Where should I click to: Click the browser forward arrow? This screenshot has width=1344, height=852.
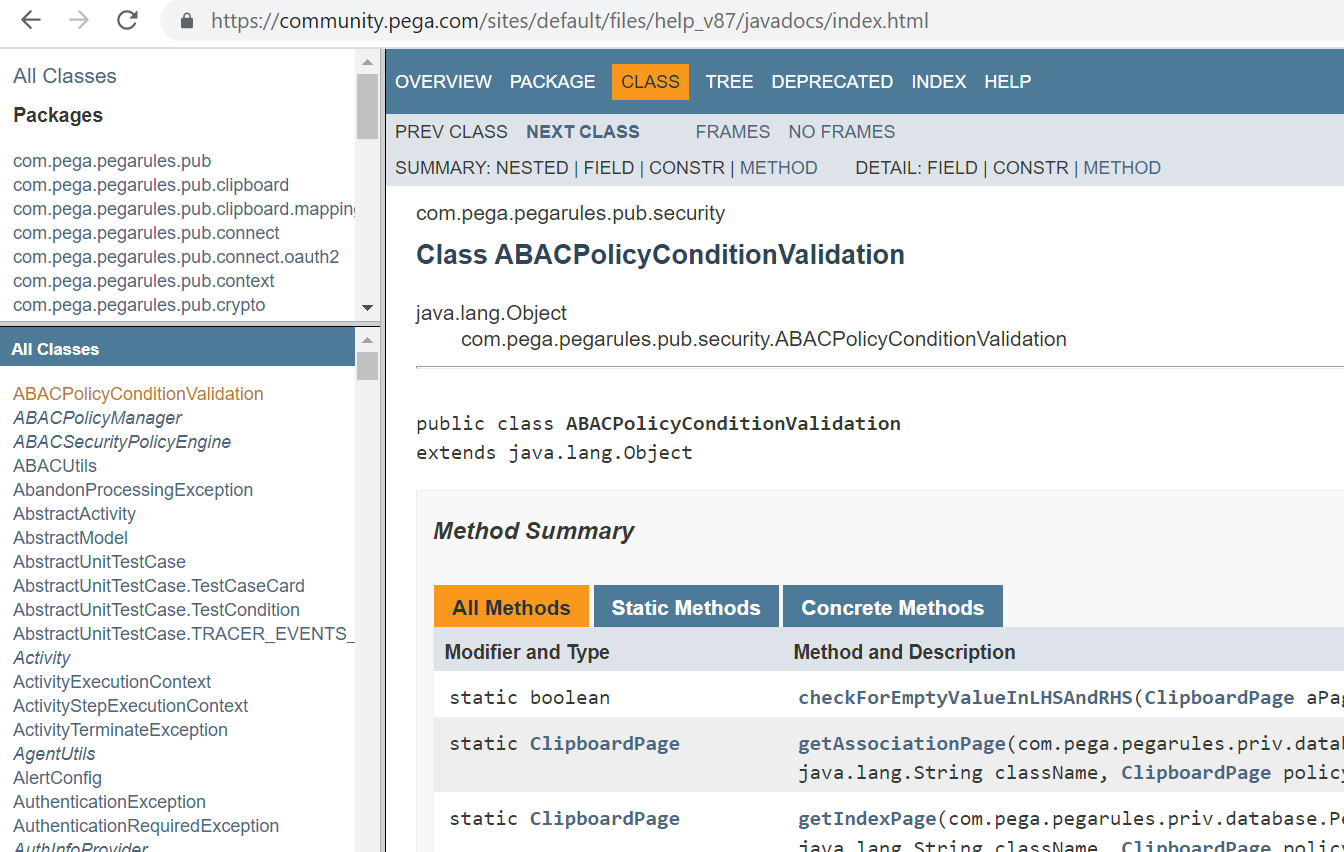coord(78,20)
